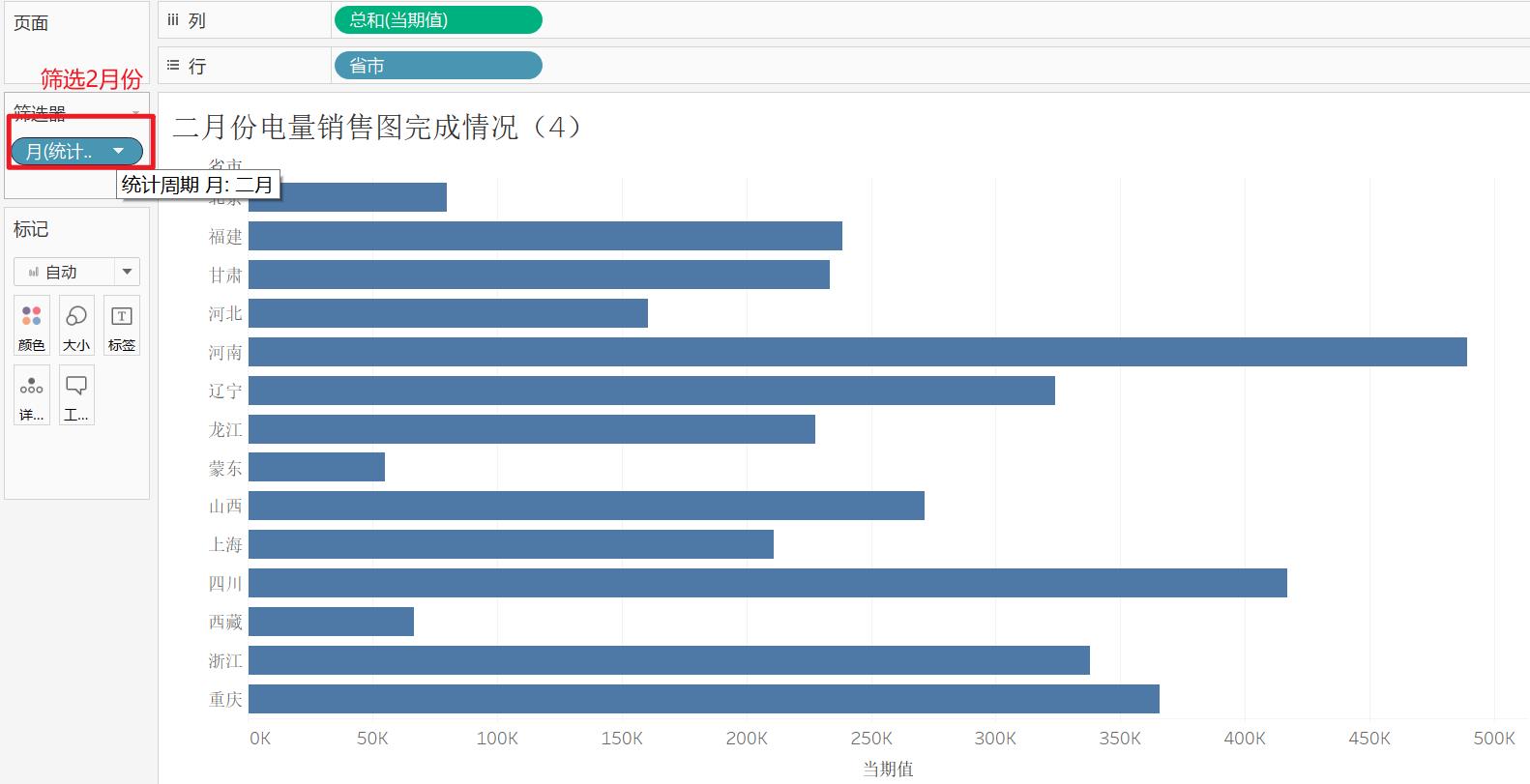The width and height of the screenshot is (1530, 784).
Task: Select the 甘肃 bar
Action: click(539, 275)
